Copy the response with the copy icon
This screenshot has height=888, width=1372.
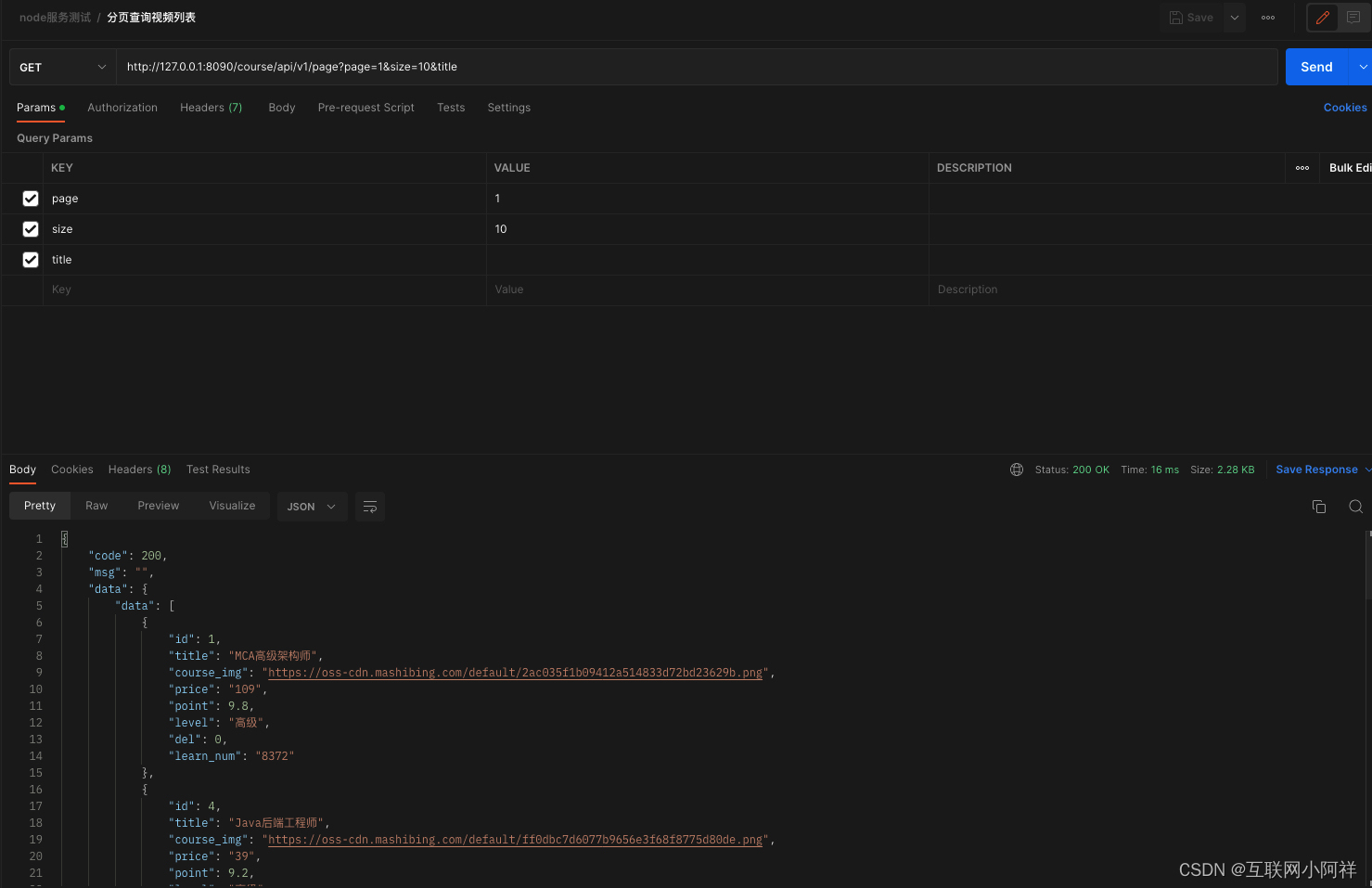(1319, 507)
